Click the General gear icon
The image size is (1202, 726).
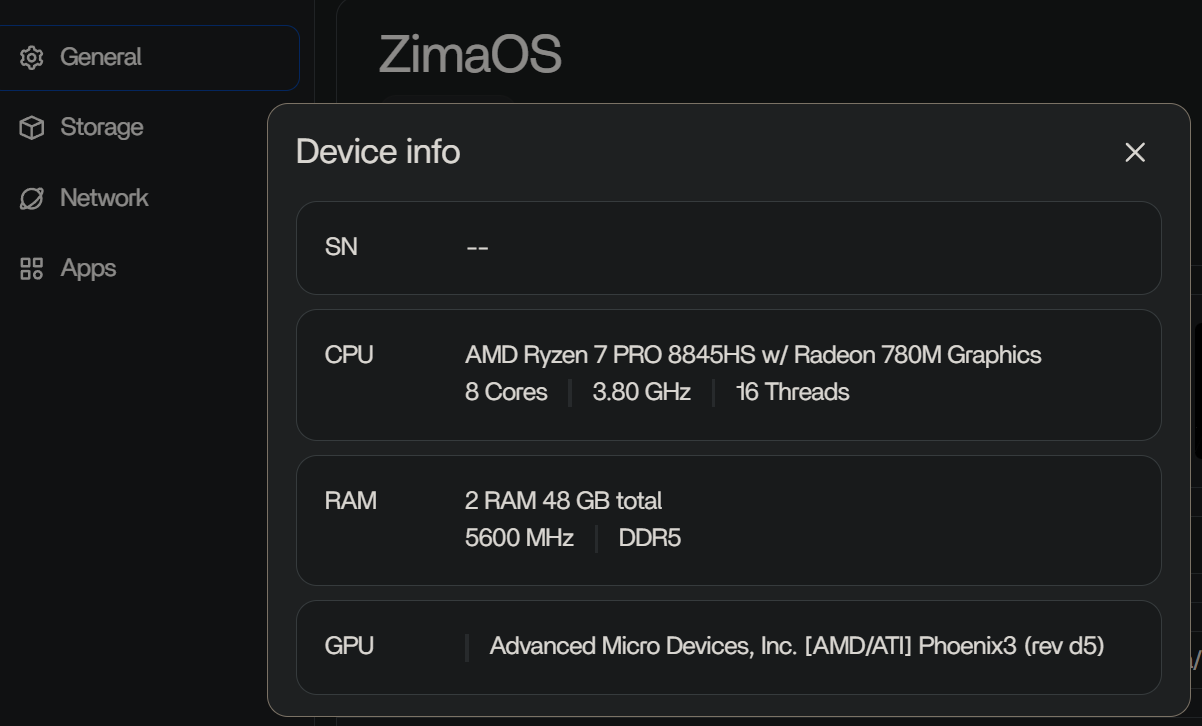pos(31,58)
